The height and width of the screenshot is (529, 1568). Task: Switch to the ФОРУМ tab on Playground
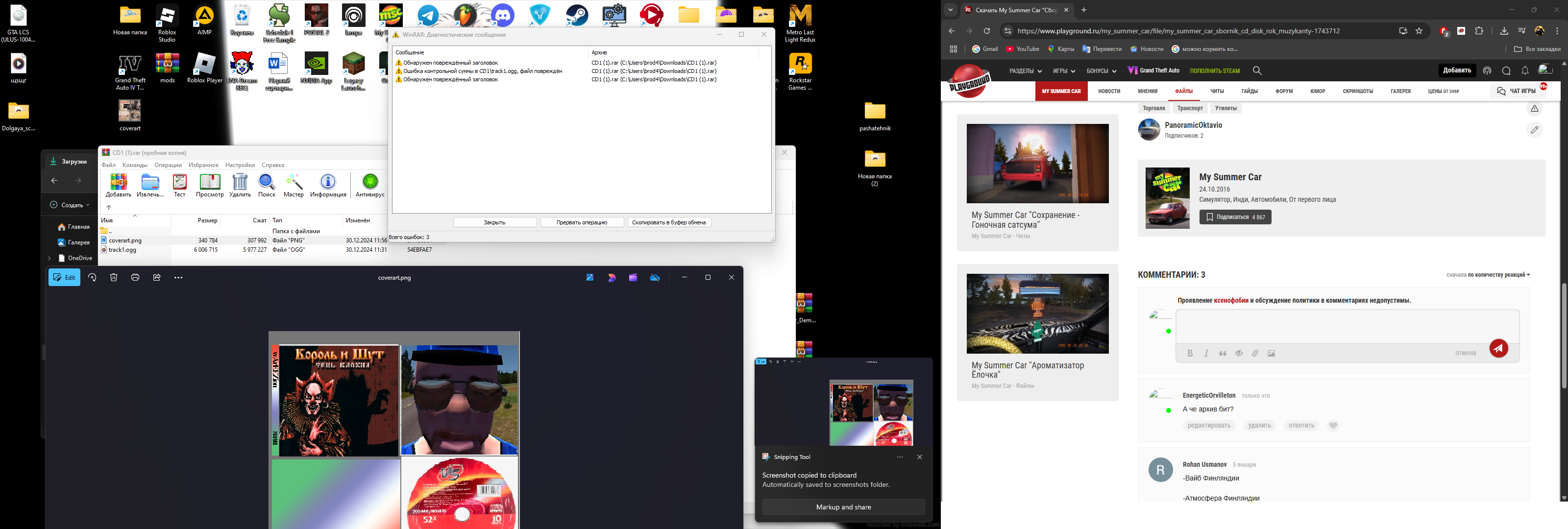click(1284, 91)
